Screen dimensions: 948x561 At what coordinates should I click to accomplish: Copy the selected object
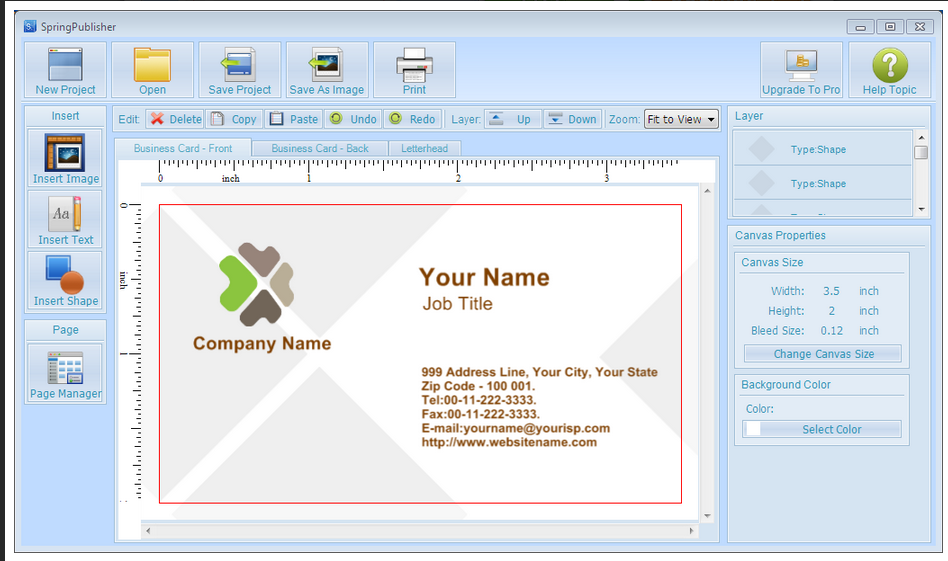(235, 119)
